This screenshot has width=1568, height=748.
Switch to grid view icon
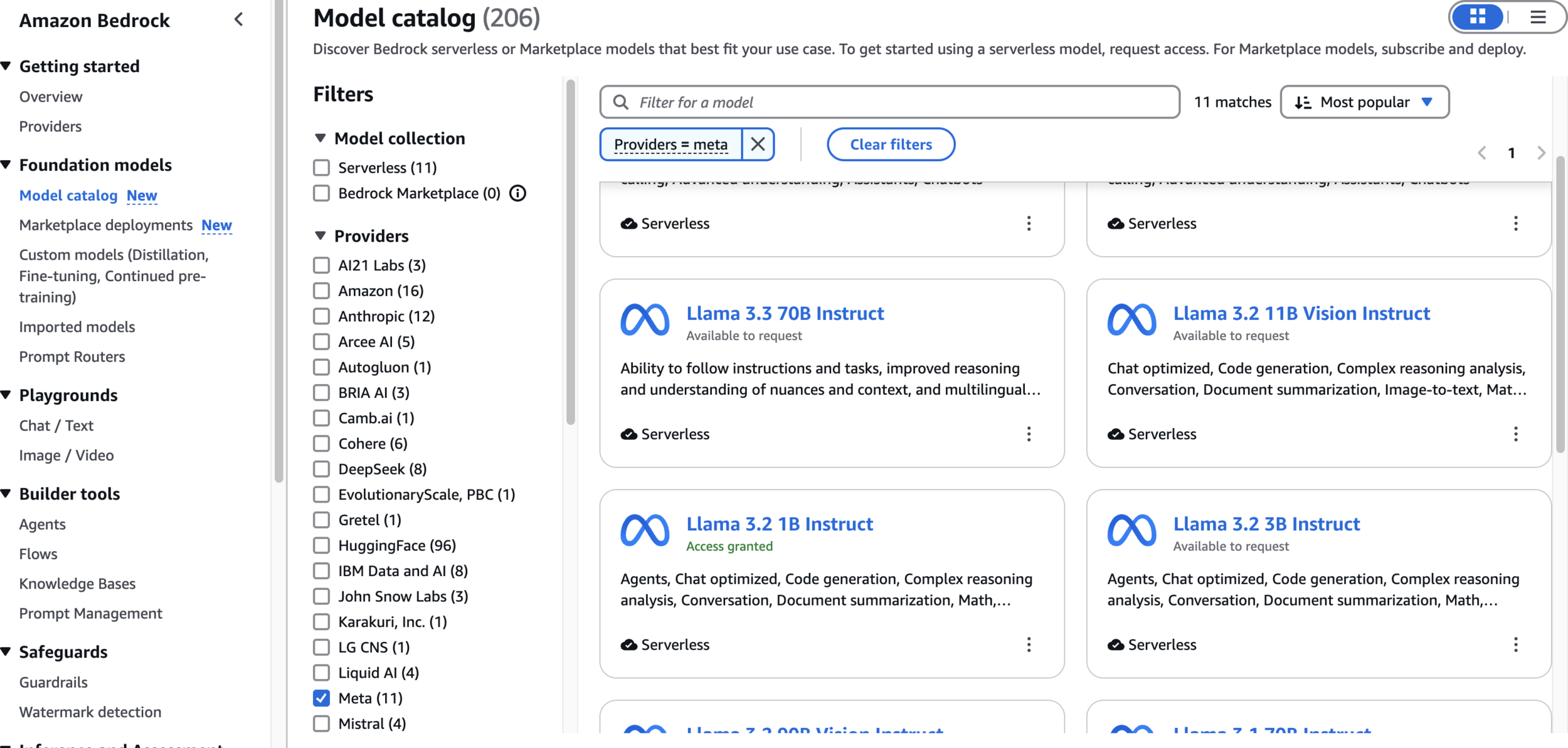(1477, 17)
